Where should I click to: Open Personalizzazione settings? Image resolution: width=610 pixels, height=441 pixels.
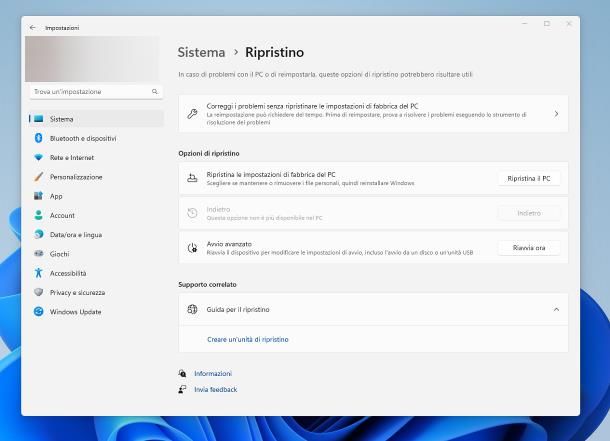pos(96,177)
